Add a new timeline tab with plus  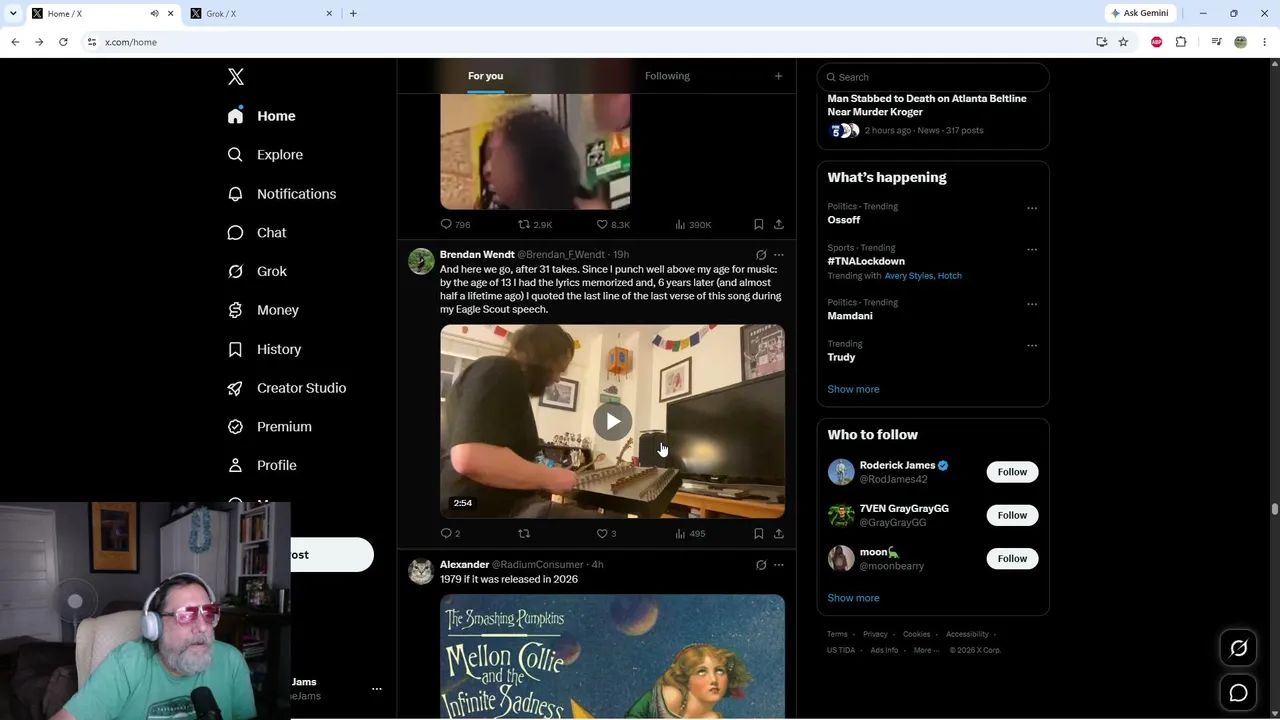coord(778,76)
